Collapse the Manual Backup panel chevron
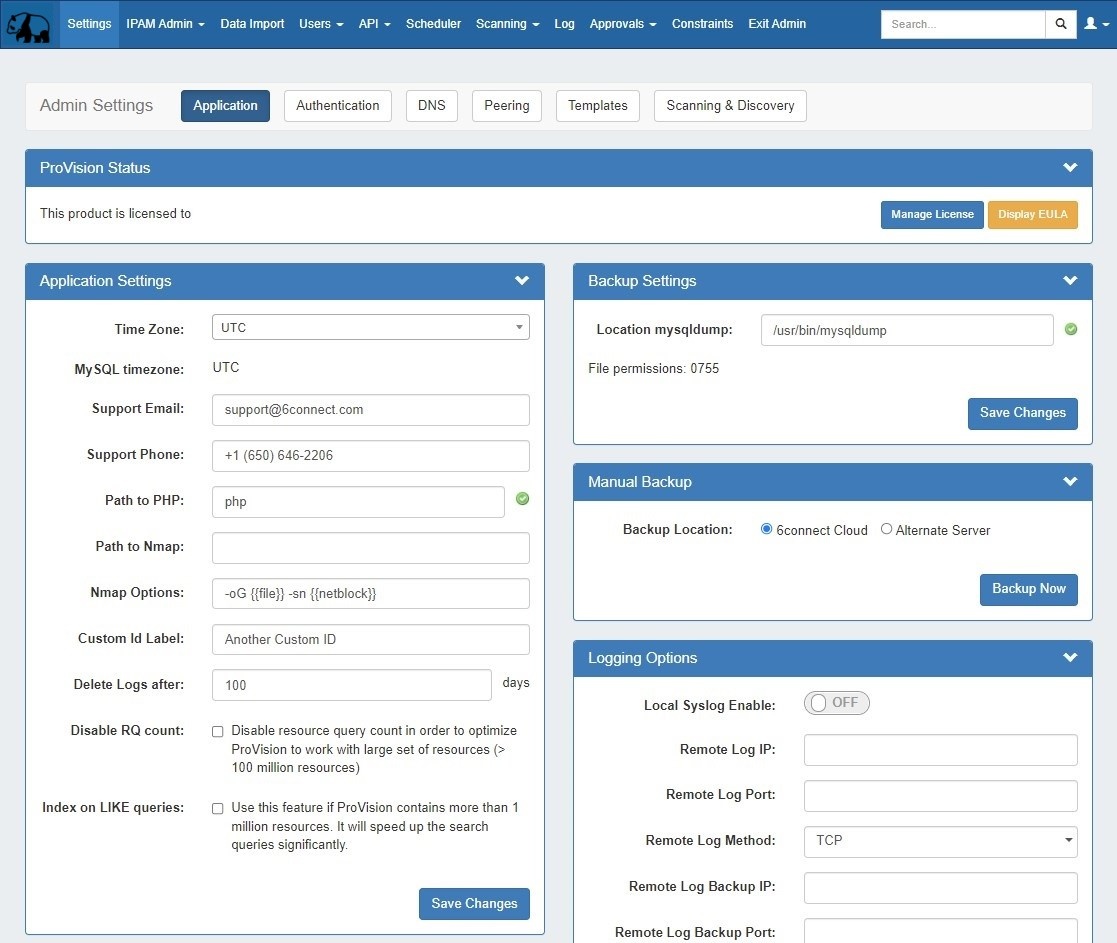Image resolution: width=1117 pixels, height=943 pixels. pos(1070,482)
